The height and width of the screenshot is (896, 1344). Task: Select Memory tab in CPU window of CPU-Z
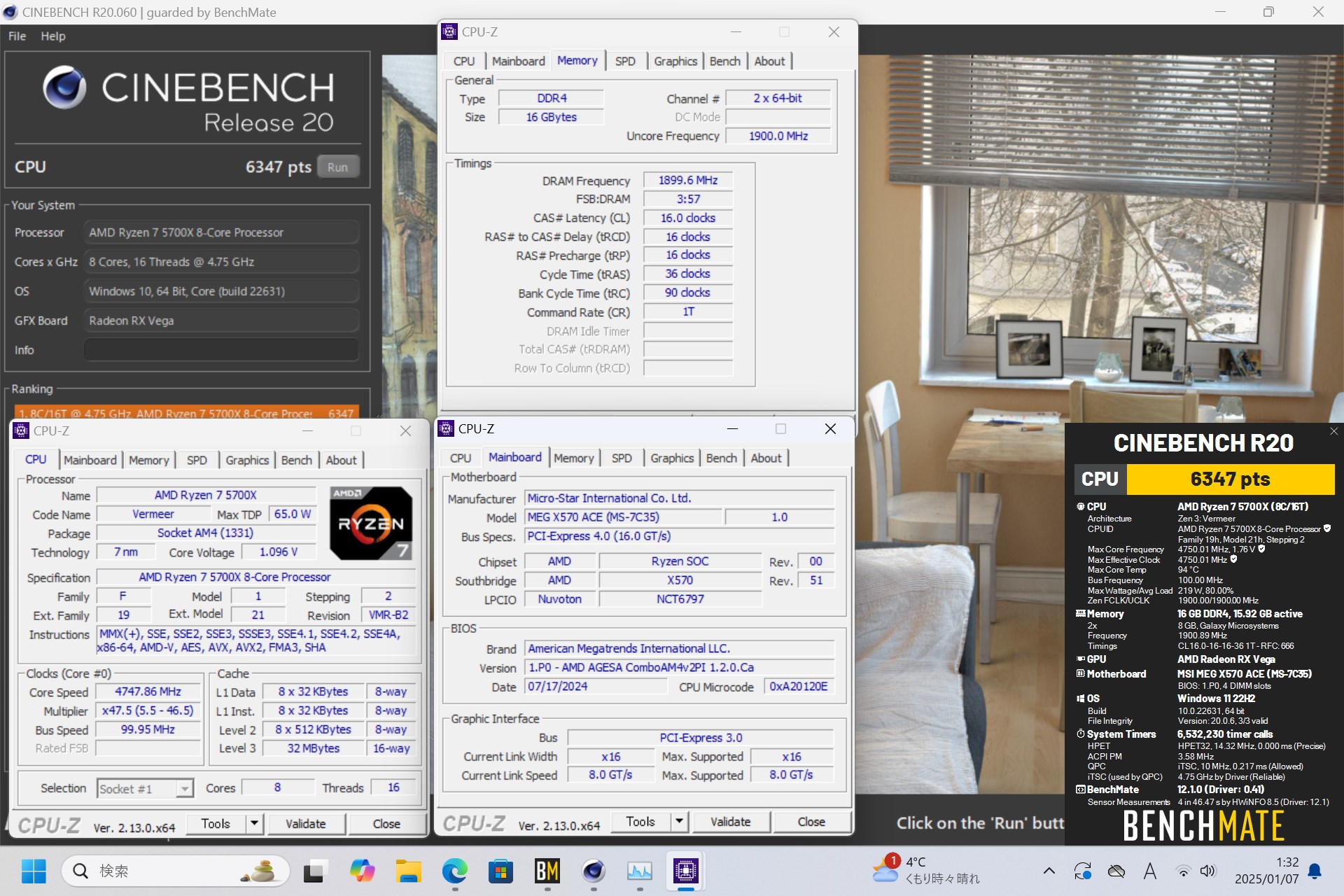click(148, 460)
